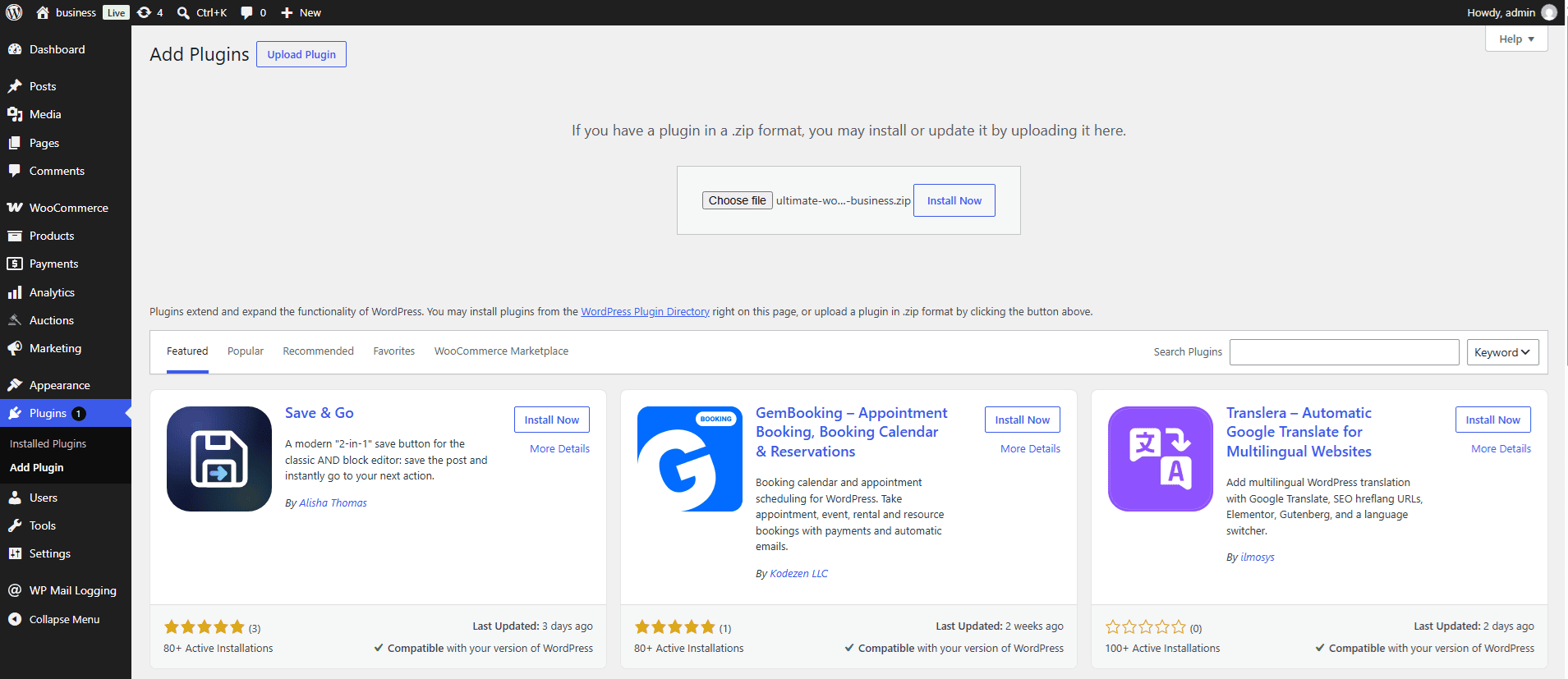Viewport: 1568px width, 679px height.
Task: Open Installed Plugins submenu item
Action: coord(48,443)
